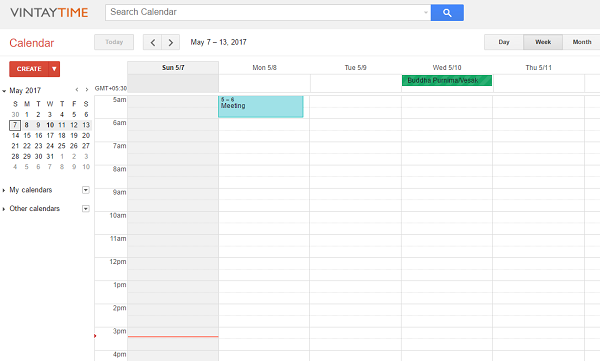The image size is (600, 361).
Task: Open Other calendars options dropdown
Action: pos(86,209)
